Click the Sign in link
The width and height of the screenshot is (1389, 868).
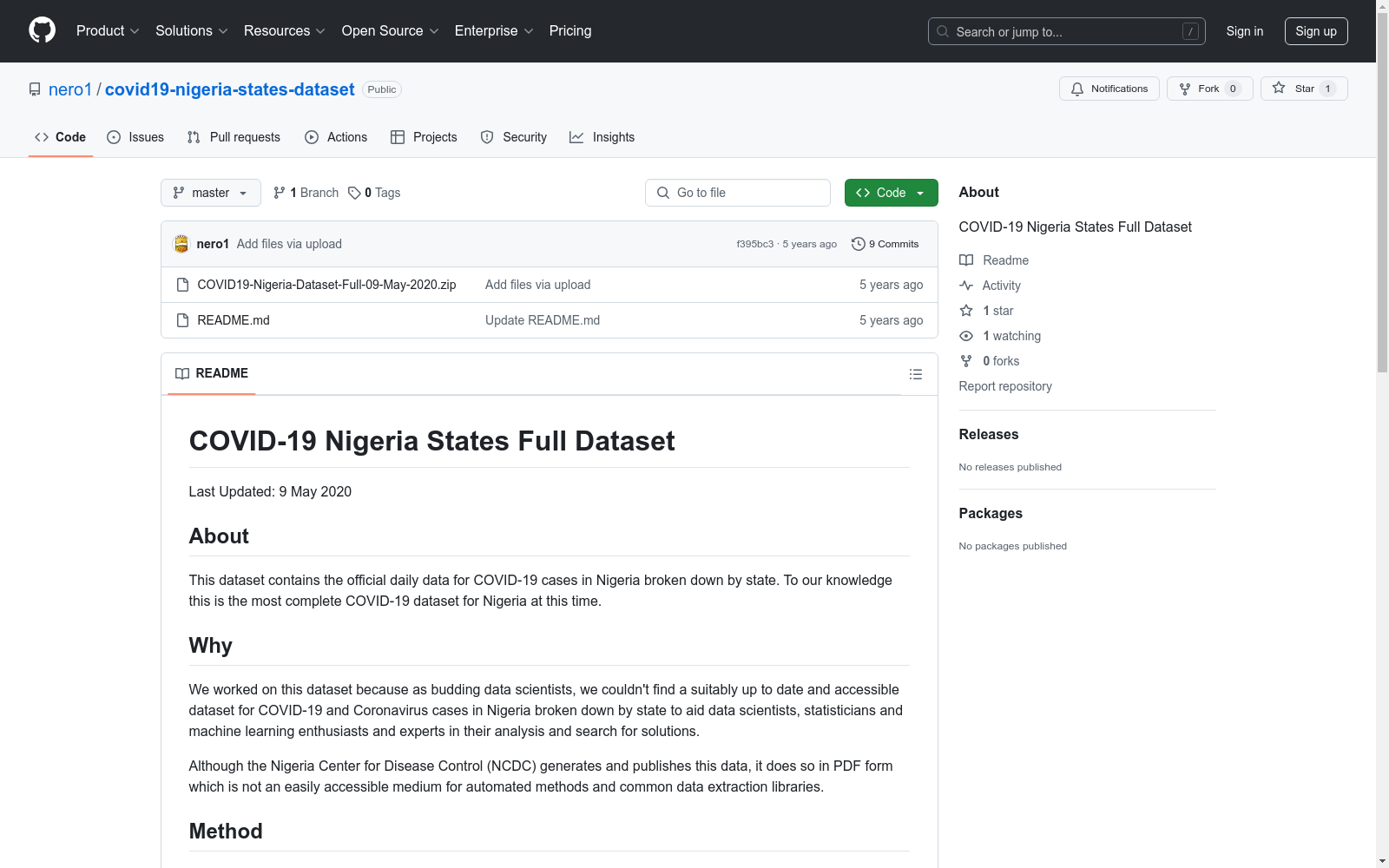(x=1245, y=31)
